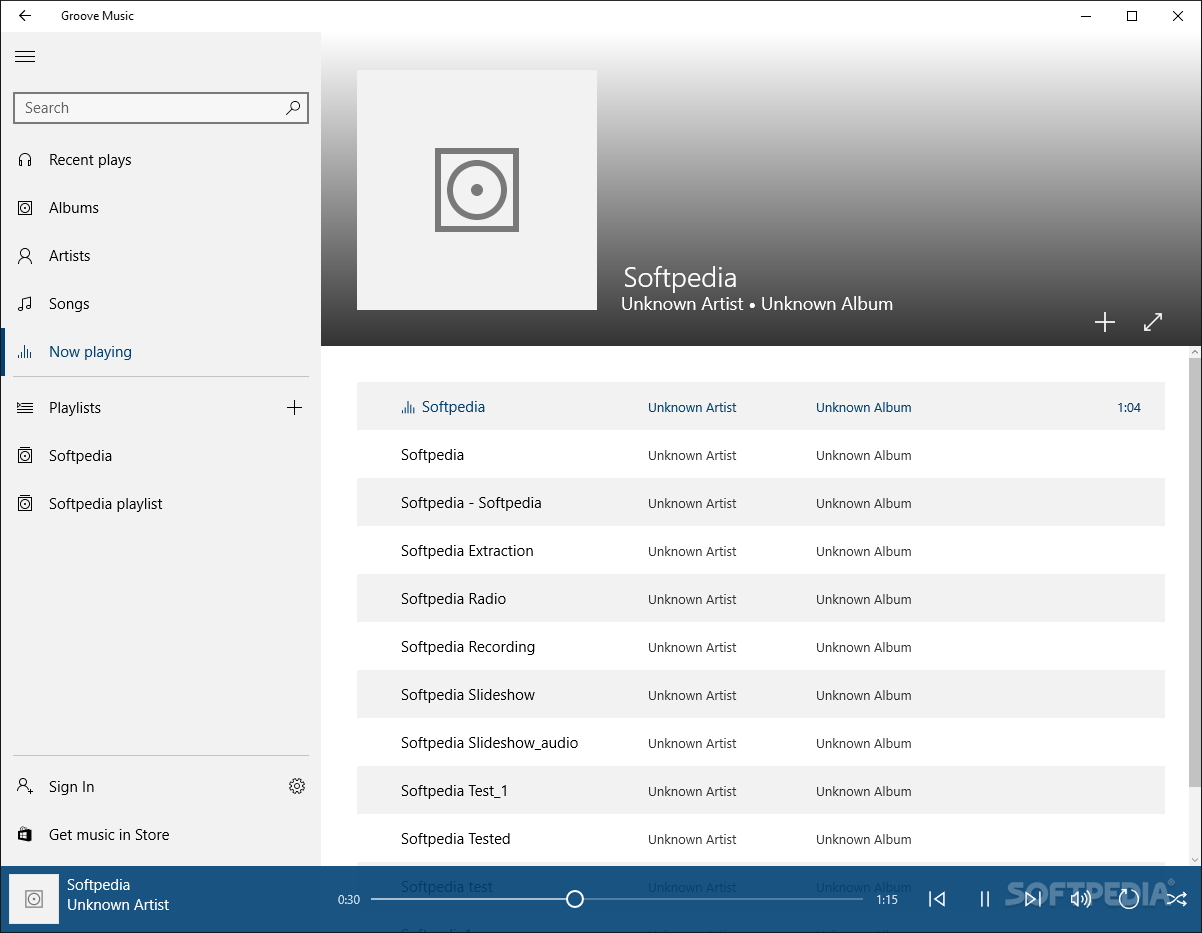The image size is (1202, 933).
Task: Toggle shuffle mode
Action: tap(1177, 899)
